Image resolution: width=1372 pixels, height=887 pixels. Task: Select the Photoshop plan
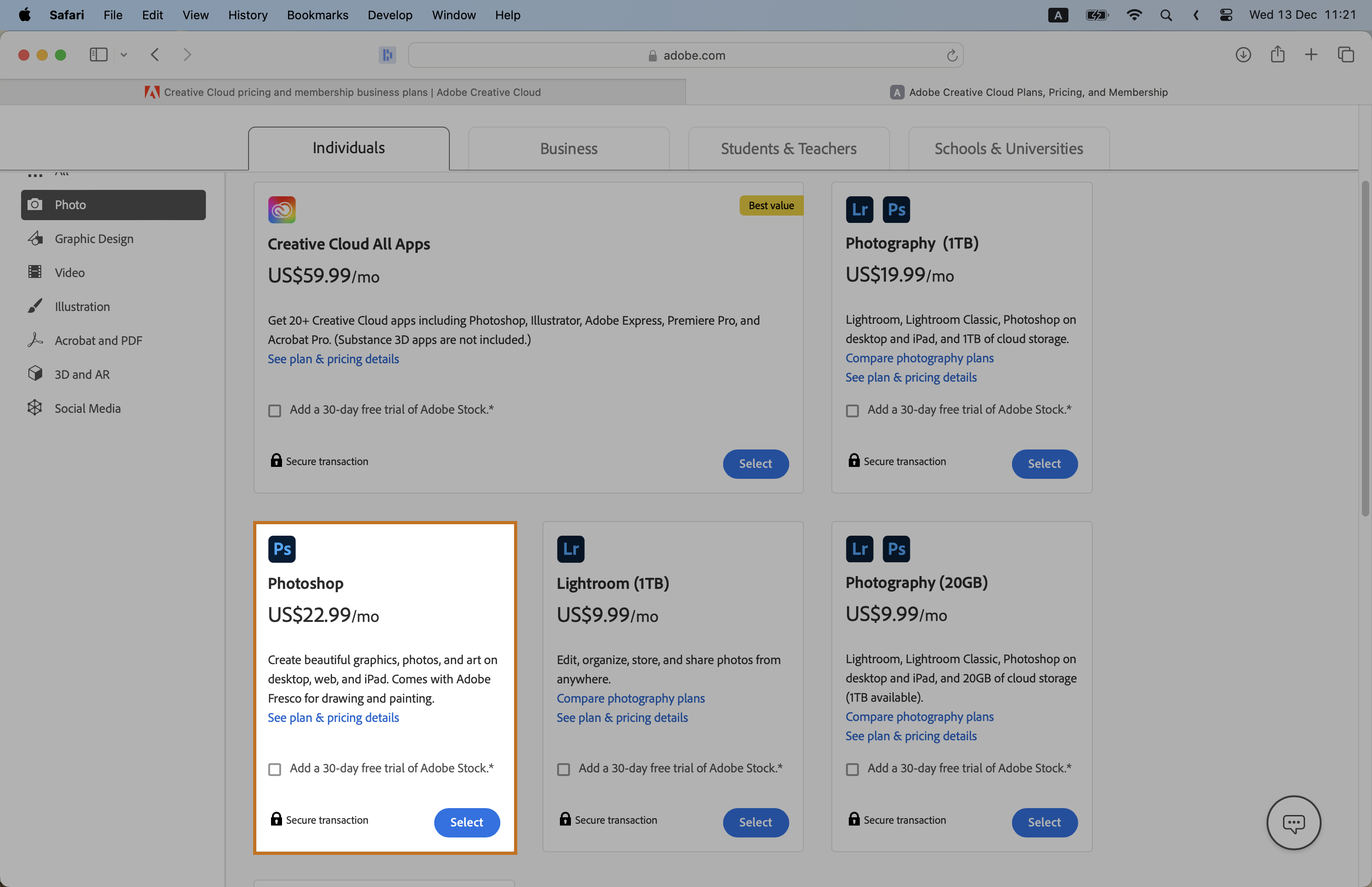click(466, 822)
